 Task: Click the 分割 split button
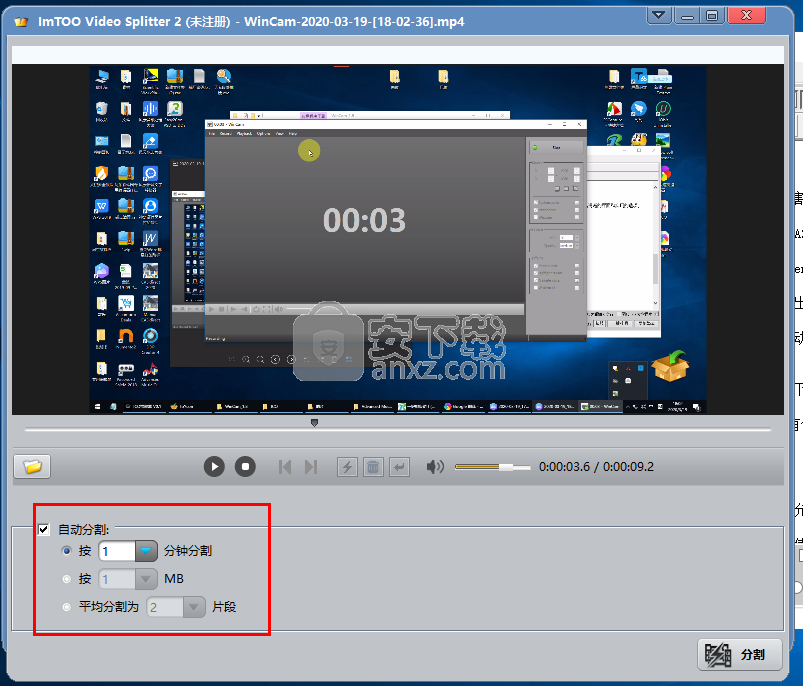click(739, 654)
